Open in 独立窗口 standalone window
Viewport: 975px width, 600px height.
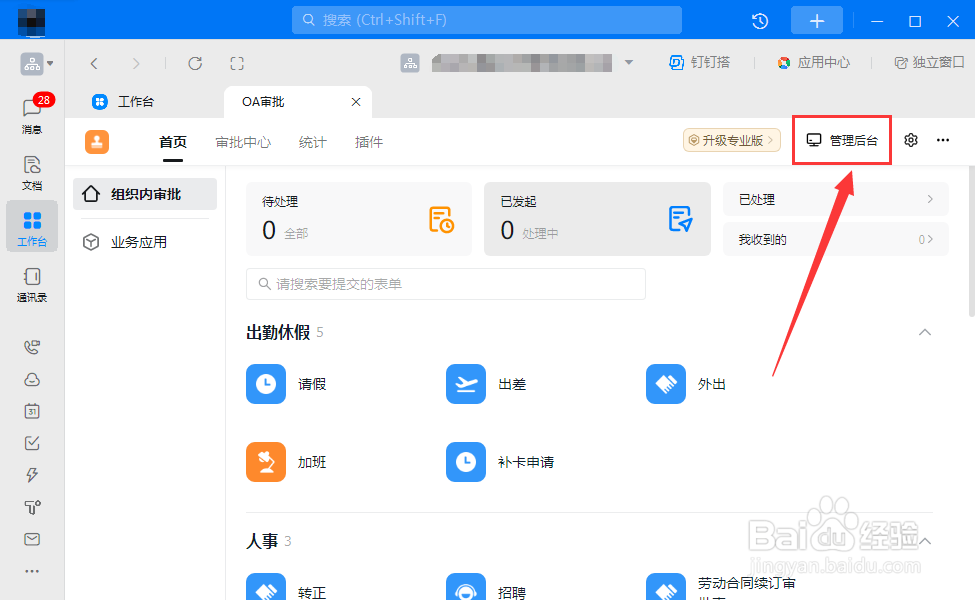(930, 62)
